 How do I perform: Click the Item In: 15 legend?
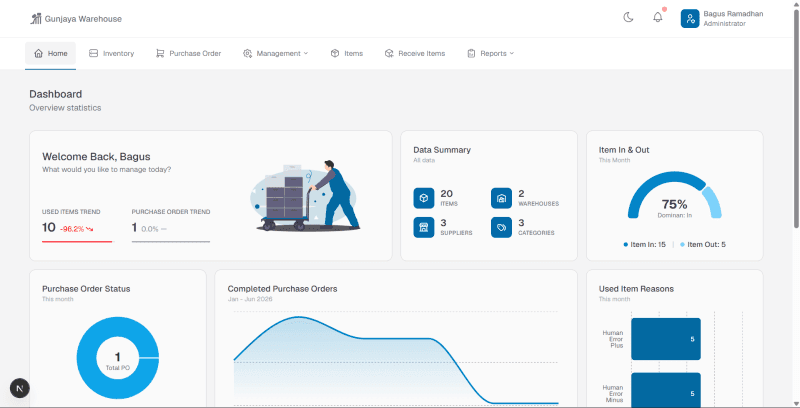pos(645,244)
